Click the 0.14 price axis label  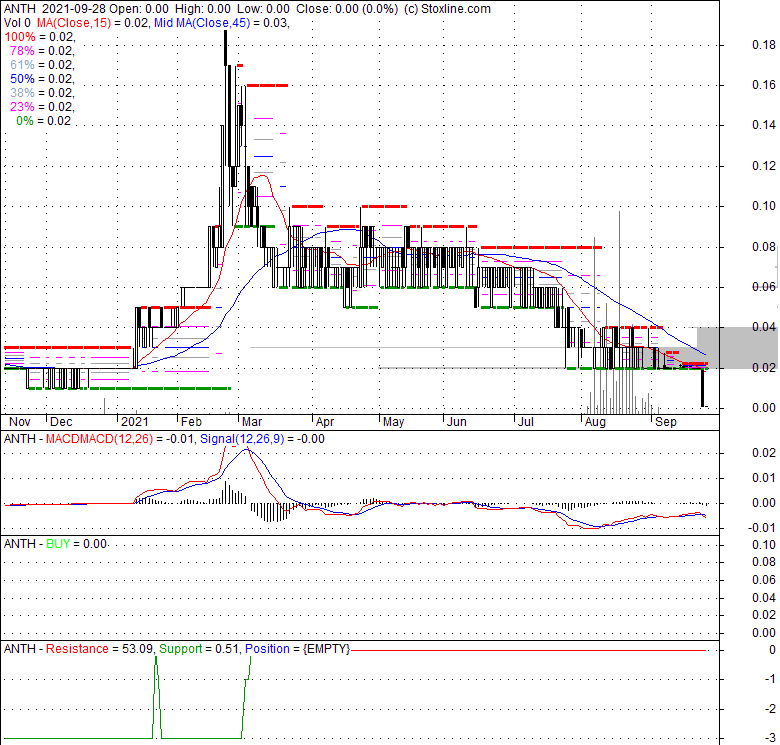pyautogui.click(x=764, y=125)
